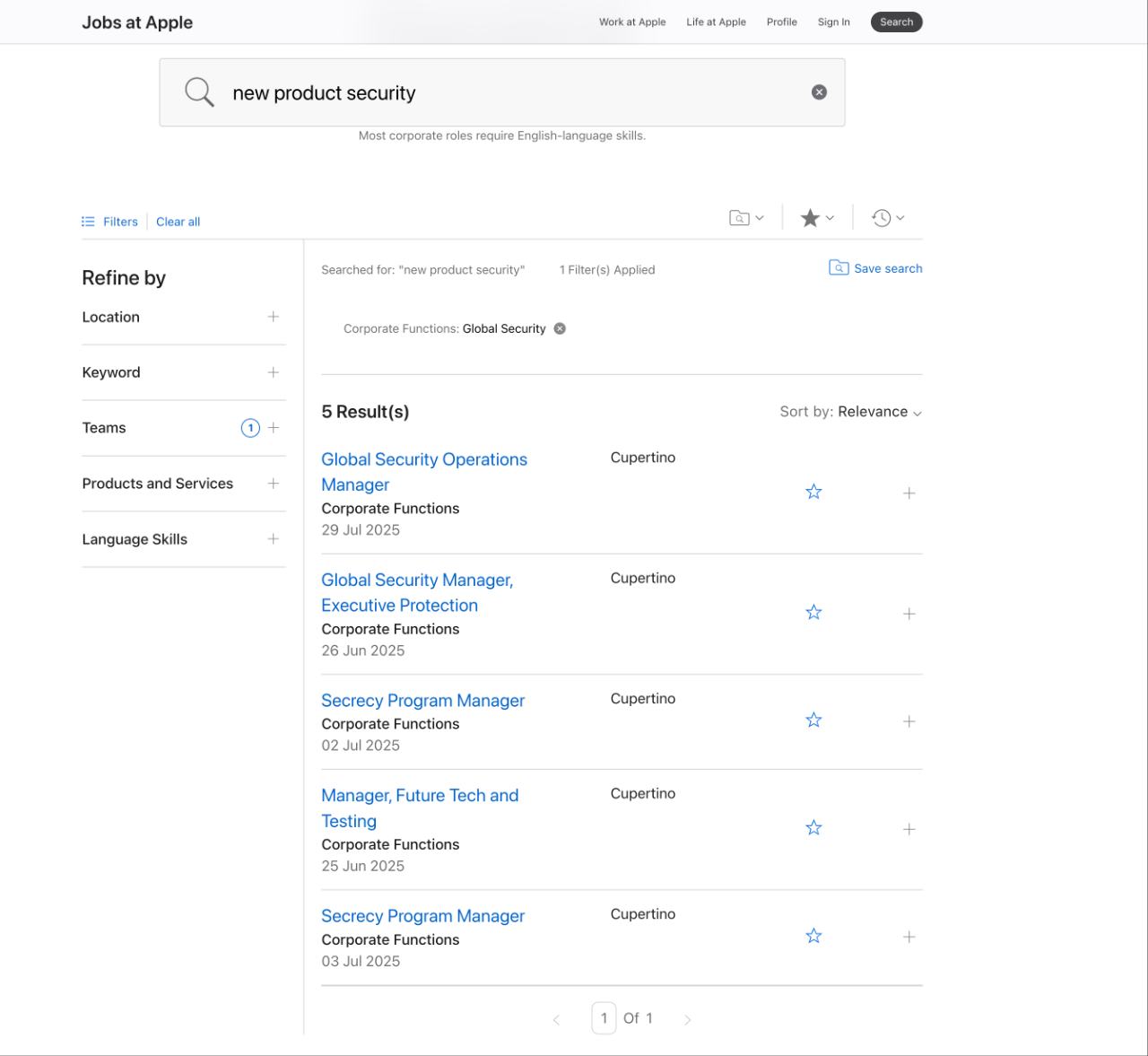This screenshot has height=1056, width=1148.
Task: Click the 'Refine by' heading
Action: click(124, 278)
